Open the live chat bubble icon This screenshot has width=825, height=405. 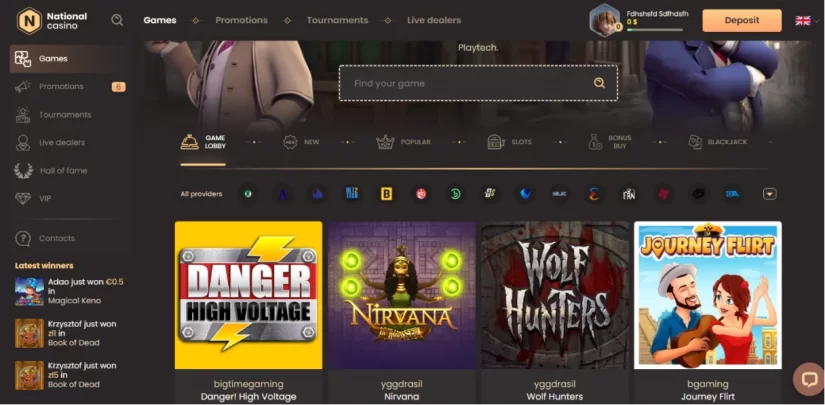click(809, 379)
